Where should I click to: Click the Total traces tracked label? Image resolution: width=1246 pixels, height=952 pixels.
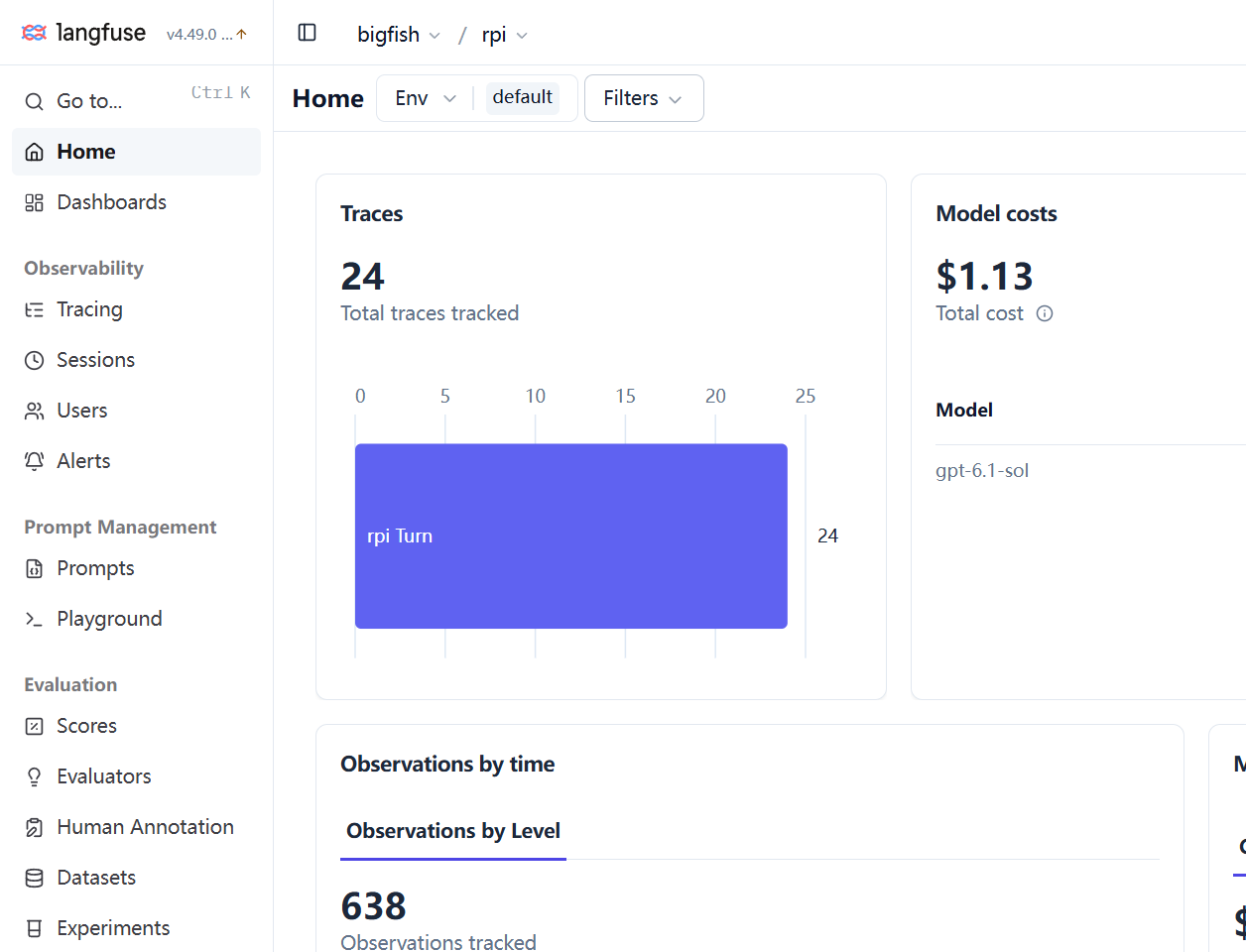point(430,313)
